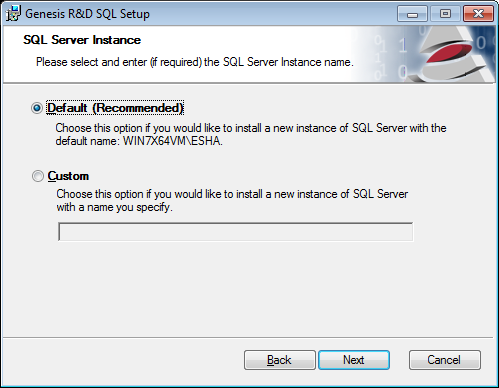Click the 'default name: WIN7X64VM\ESHA.' text
The width and height of the screenshot is (499, 388).
pyautogui.click(x=139, y=141)
